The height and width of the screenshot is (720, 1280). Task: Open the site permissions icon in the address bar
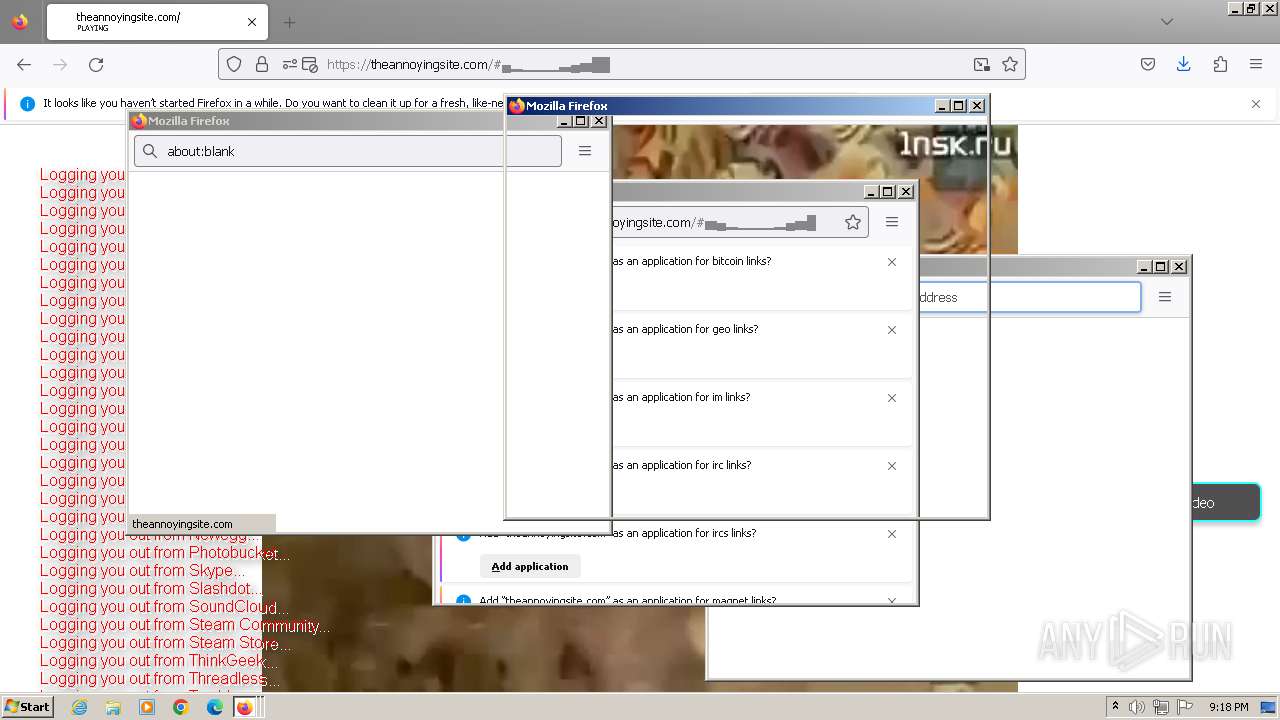[x=290, y=64]
